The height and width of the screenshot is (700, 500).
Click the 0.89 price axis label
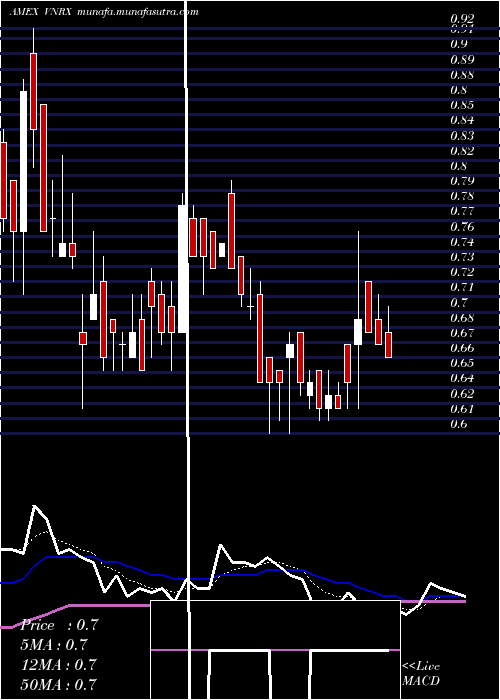pyautogui.click(x=462, y=59)
